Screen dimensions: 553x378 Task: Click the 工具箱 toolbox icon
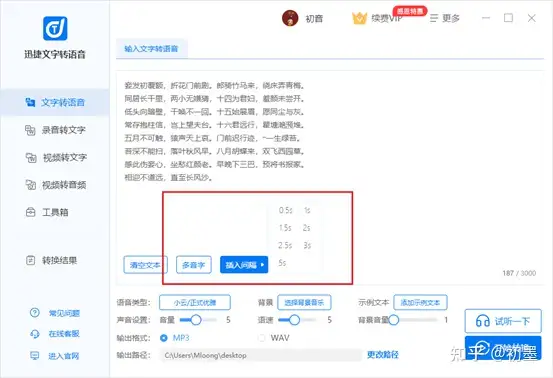pos(31,212)
